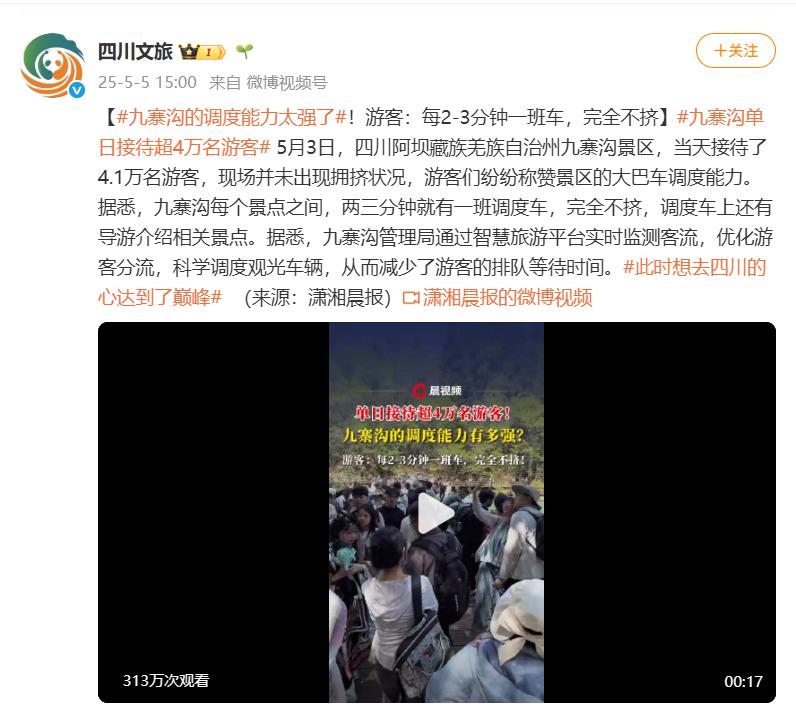796x709 pixels.
Task: Play the video using center play icon
Action: 436,513
